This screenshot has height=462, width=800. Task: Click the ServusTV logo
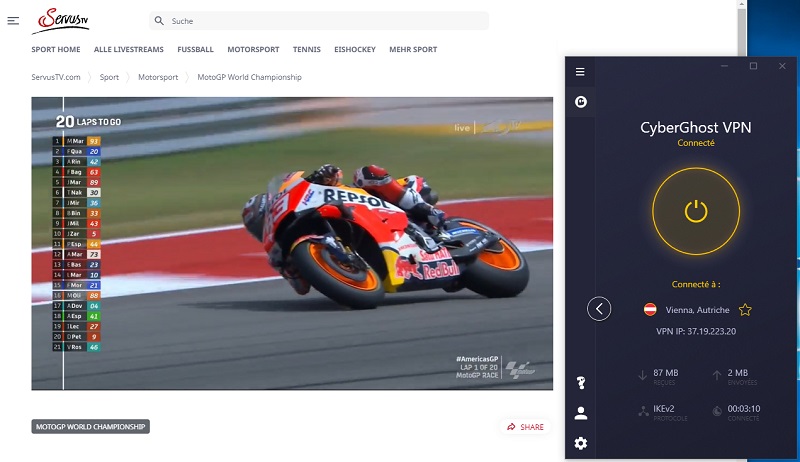[61, 21]
